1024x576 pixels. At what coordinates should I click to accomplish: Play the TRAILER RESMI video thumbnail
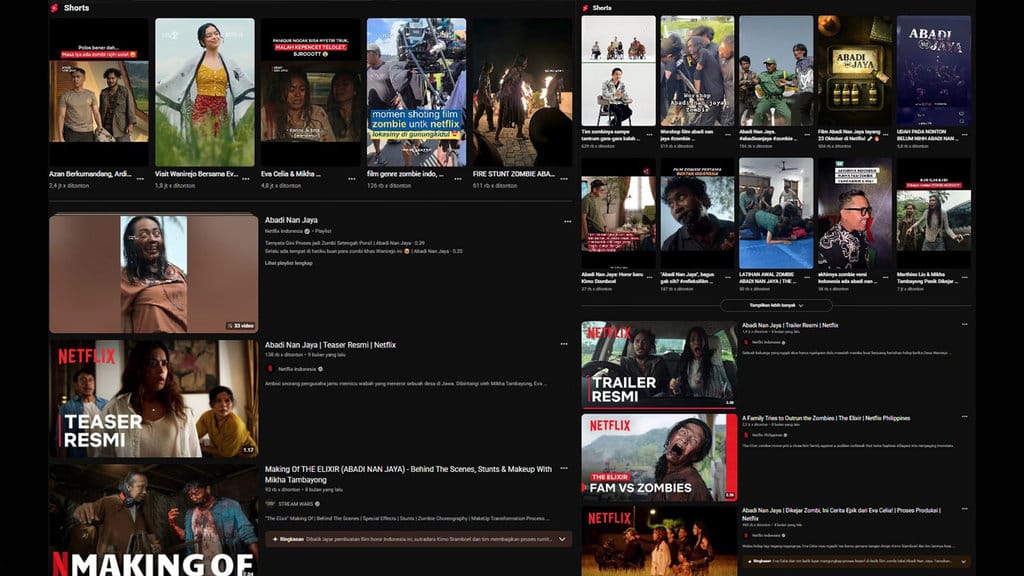659,364
